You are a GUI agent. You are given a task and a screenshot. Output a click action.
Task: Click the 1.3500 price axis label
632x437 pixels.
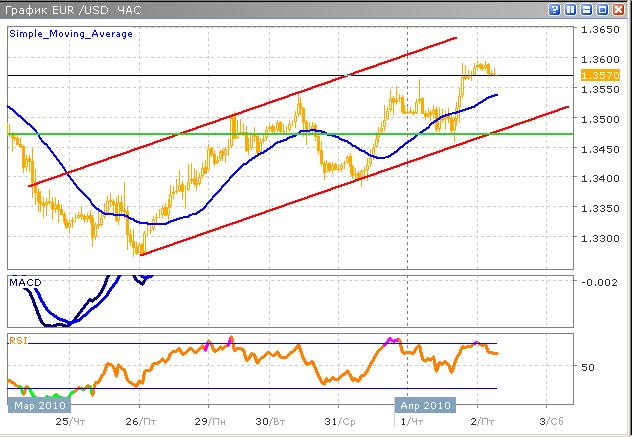[600, 119]
